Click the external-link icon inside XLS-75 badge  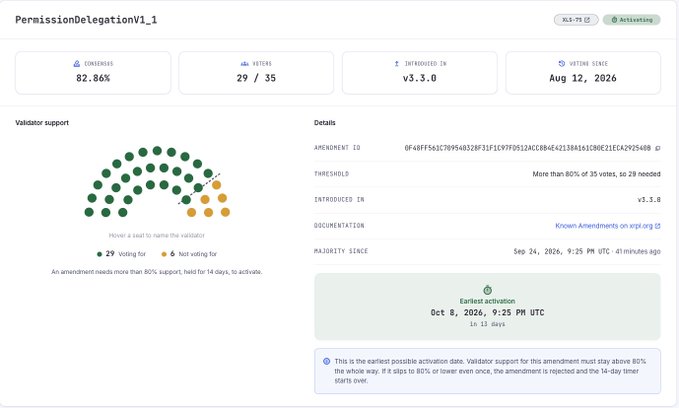(x=587, y=20)
